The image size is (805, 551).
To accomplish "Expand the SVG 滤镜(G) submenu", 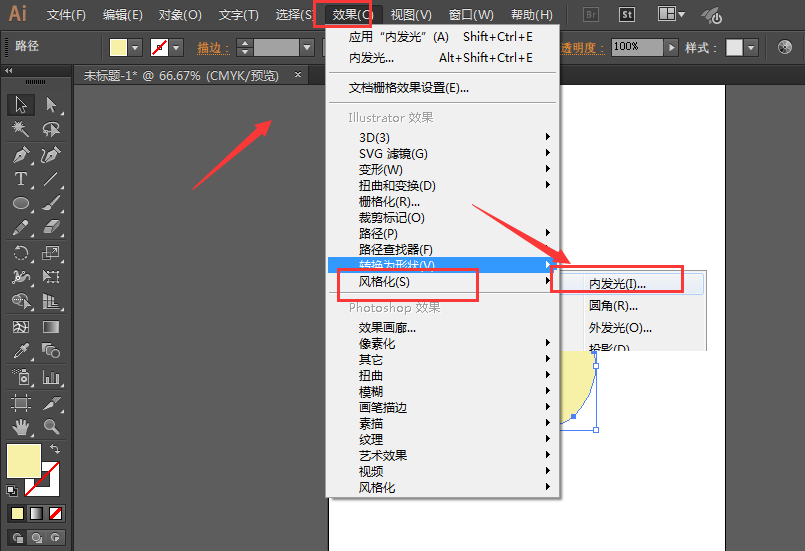I will pos(444,153).
